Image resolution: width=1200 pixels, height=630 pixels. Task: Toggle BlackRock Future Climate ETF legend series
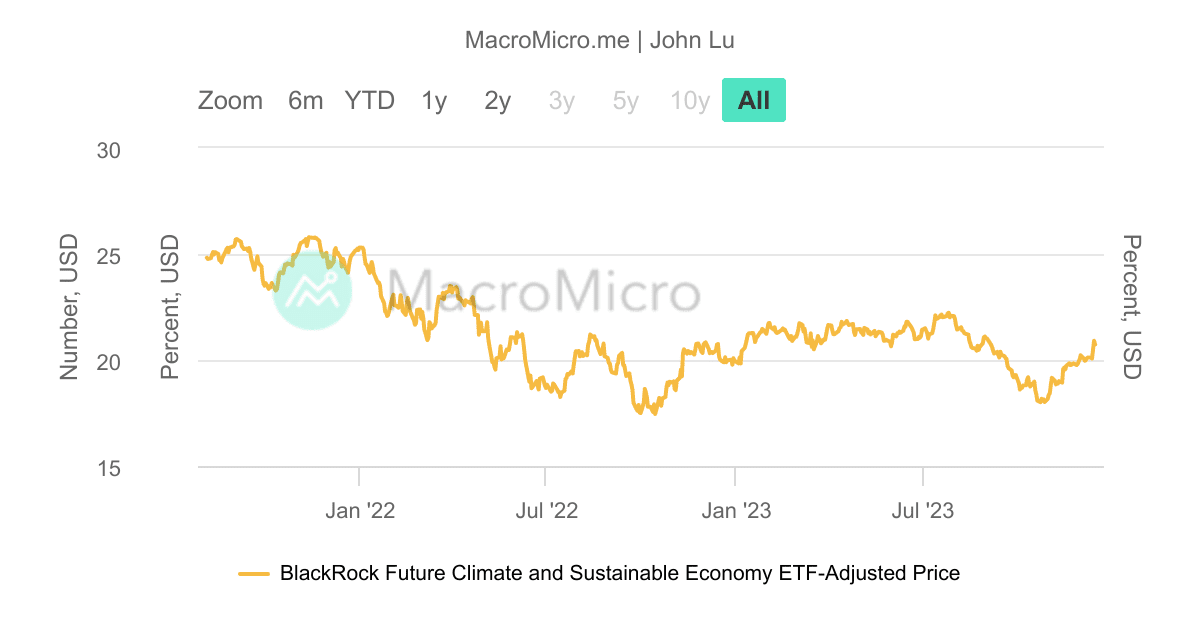[620, 574]
